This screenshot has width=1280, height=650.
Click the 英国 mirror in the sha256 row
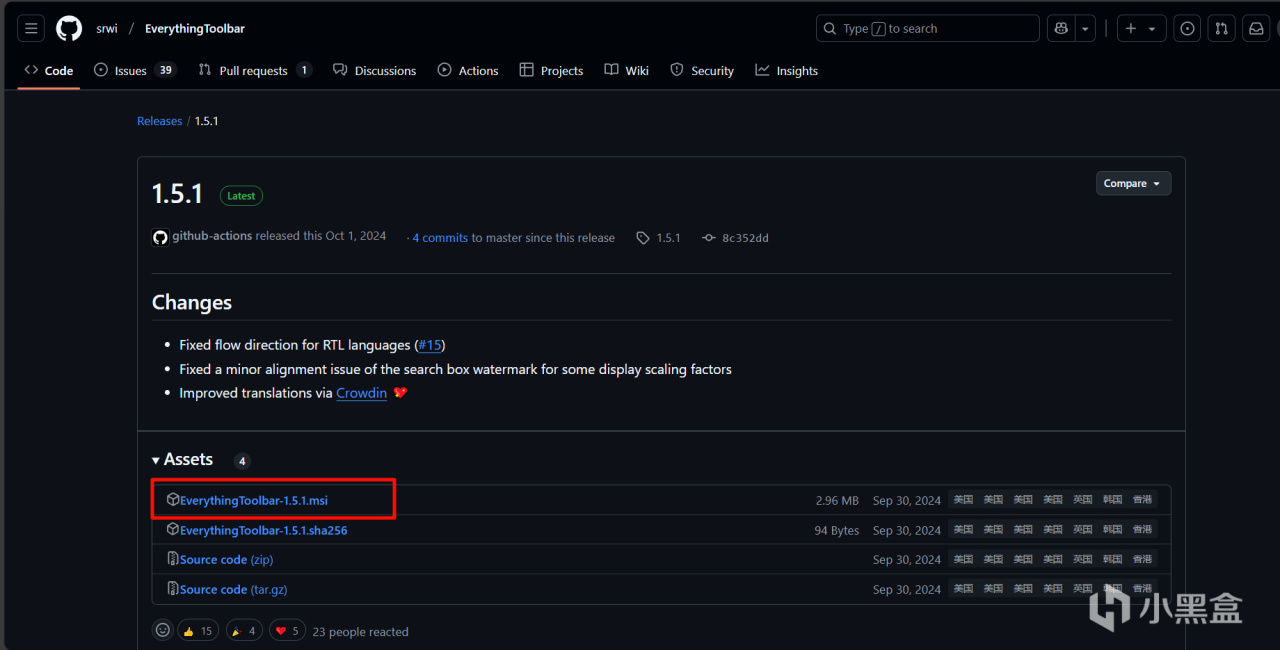pos(1083,530)
